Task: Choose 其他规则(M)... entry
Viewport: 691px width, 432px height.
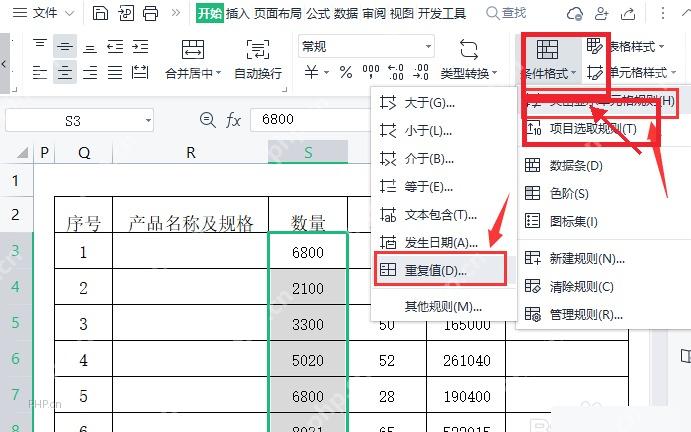Action: [443, 306]
